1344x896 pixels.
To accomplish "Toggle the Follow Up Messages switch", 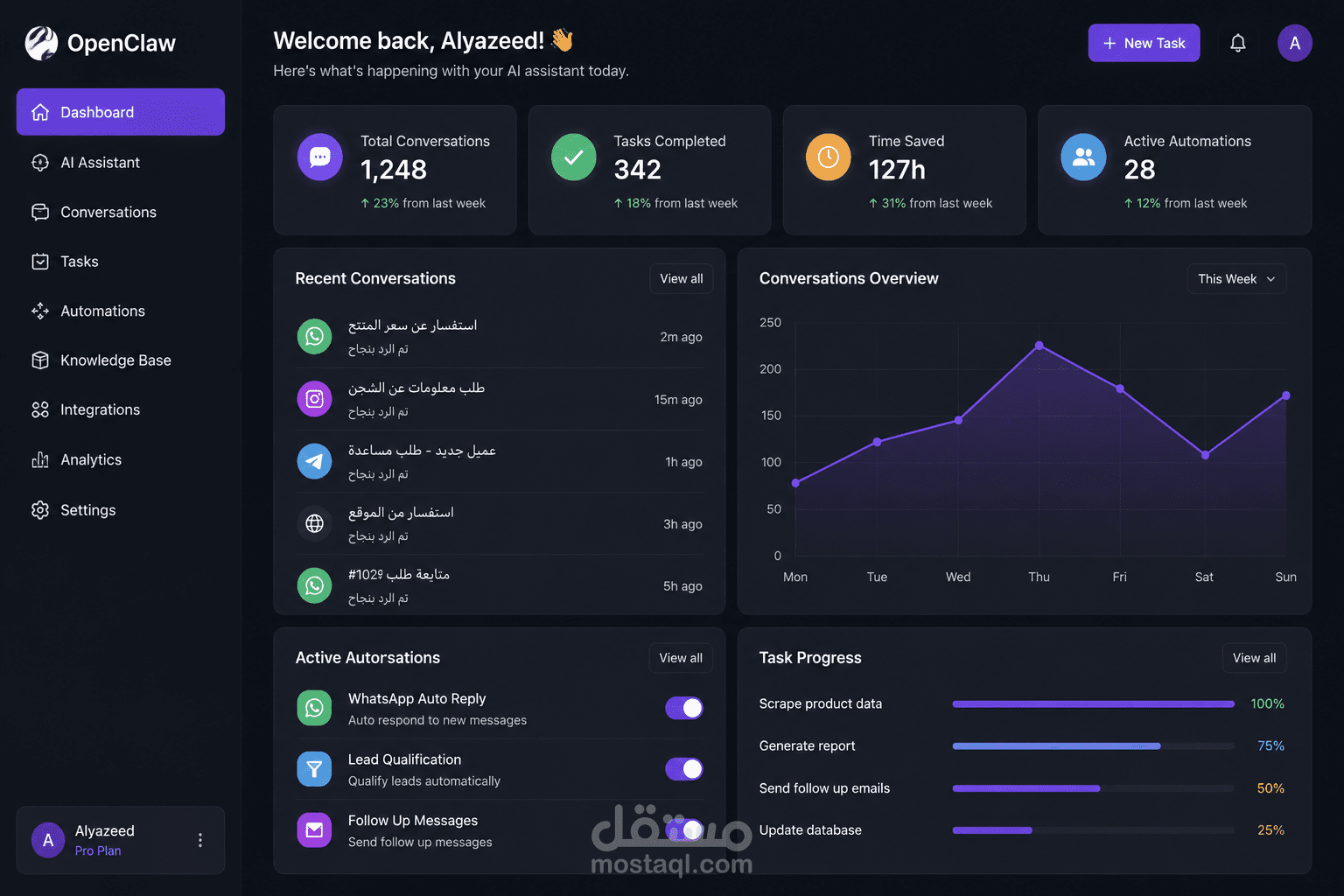I will [684, 829].
